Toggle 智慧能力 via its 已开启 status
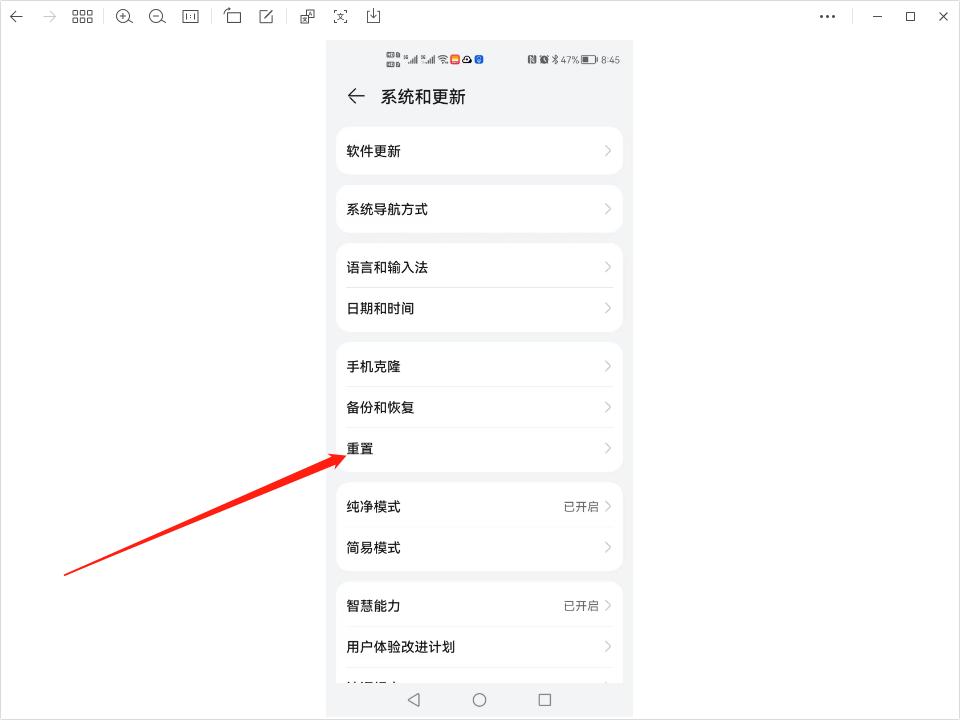 pos(581,606)
